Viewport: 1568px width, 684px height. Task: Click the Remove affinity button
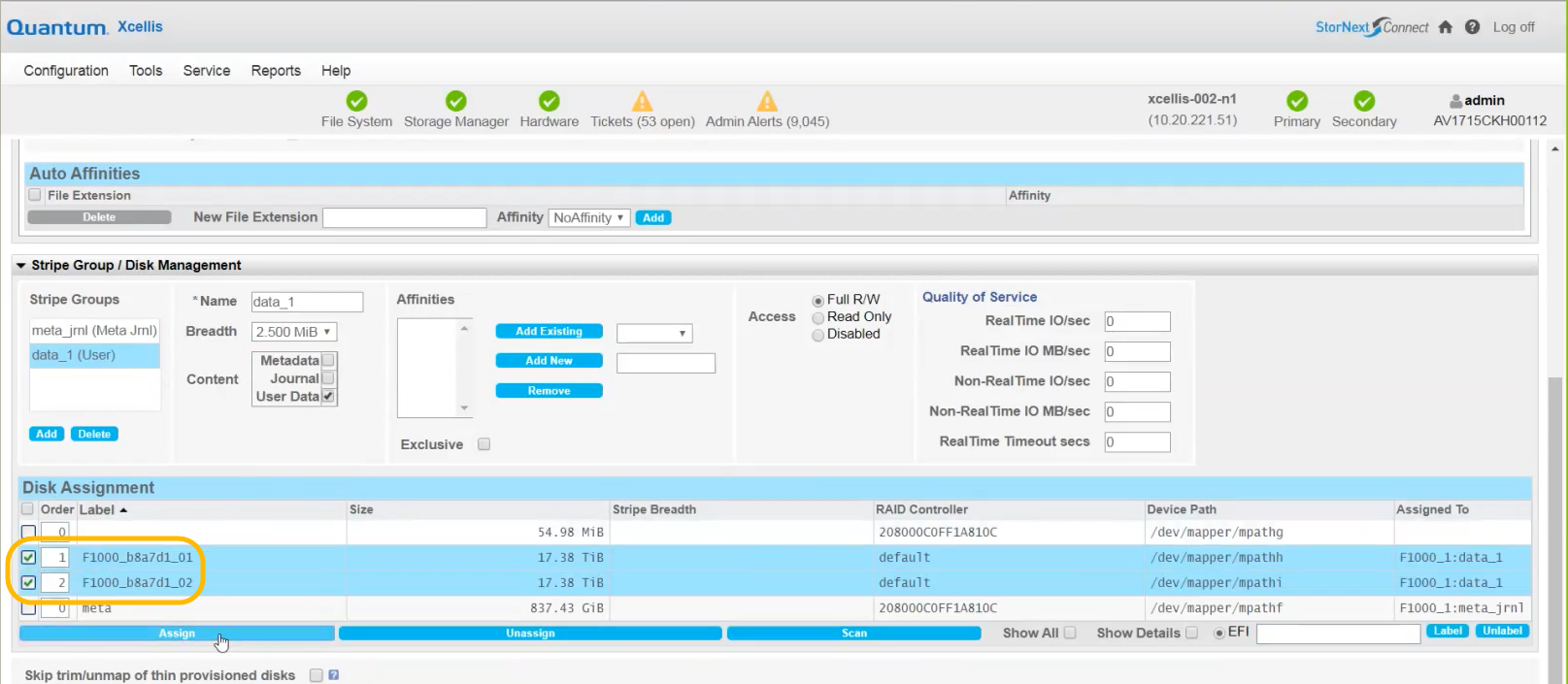[550, 391]
